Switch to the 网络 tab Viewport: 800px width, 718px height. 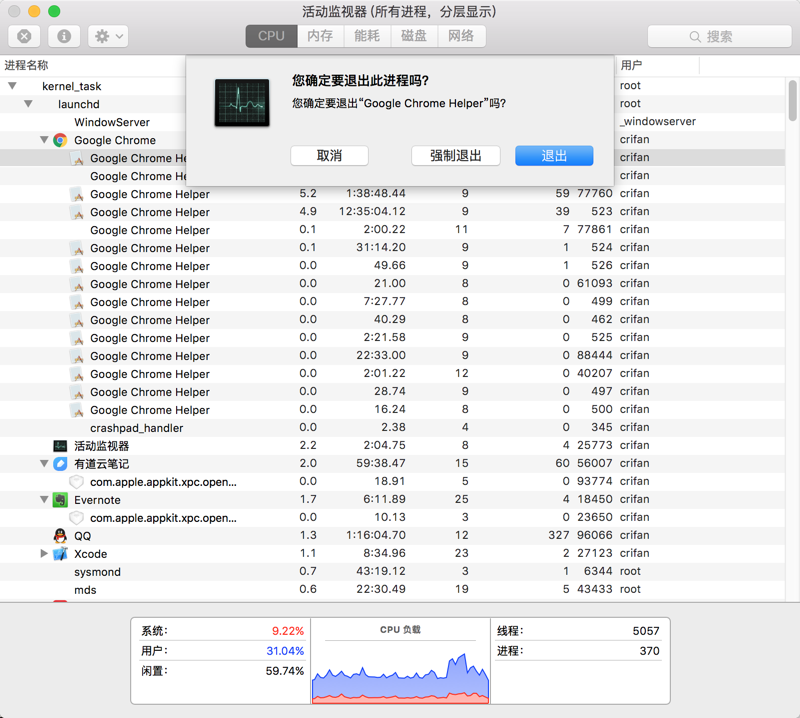[x=461, y=36]
